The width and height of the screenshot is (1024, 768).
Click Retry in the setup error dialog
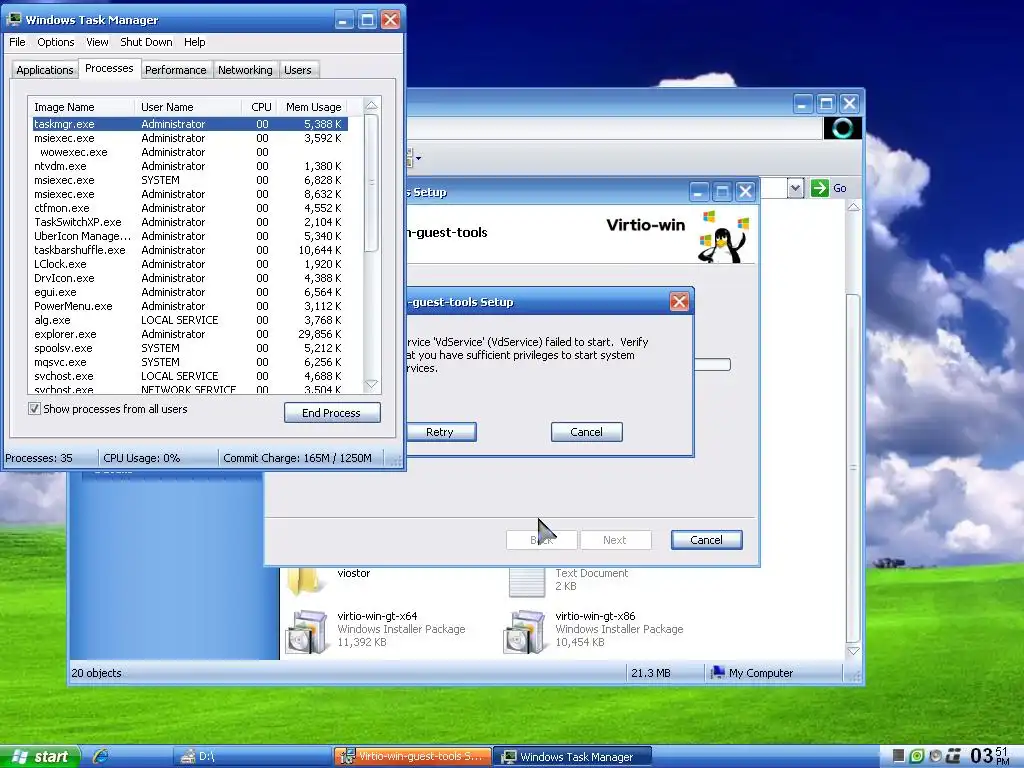[x=440, y=432]
